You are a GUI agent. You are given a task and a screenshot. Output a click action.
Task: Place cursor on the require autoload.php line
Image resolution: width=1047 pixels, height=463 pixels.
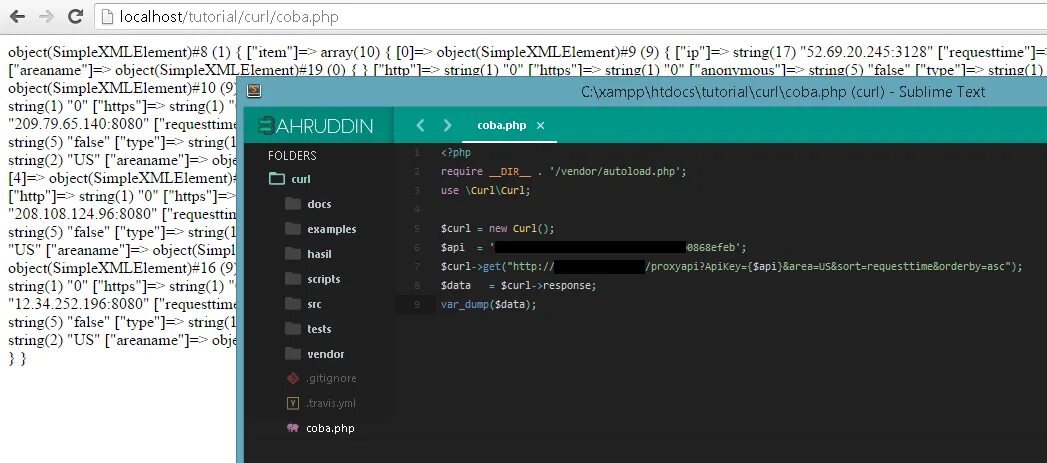(564, 172)
